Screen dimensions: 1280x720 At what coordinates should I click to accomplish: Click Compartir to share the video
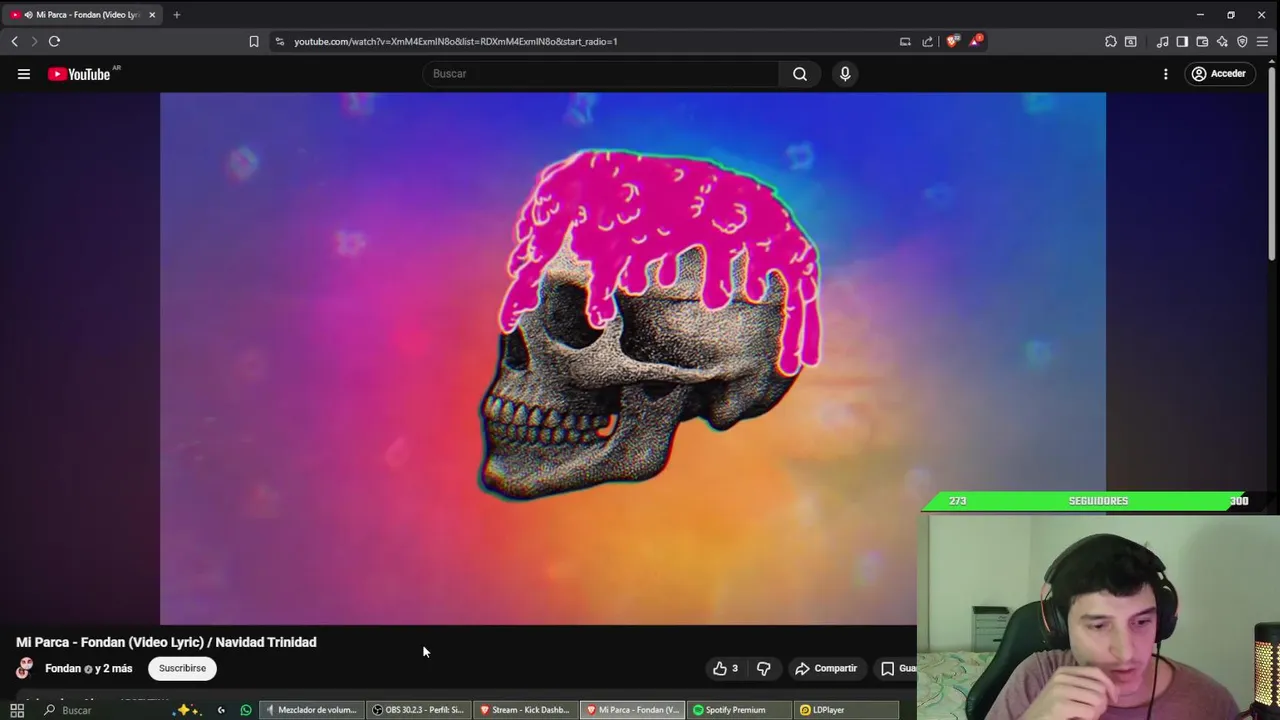point(826,668)
